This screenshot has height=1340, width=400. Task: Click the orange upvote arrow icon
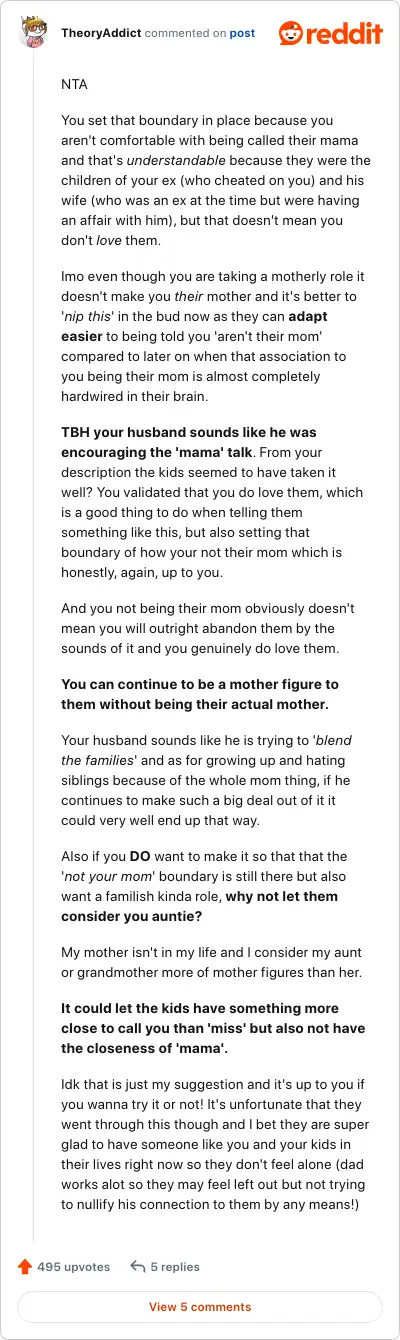point(24,1266)
